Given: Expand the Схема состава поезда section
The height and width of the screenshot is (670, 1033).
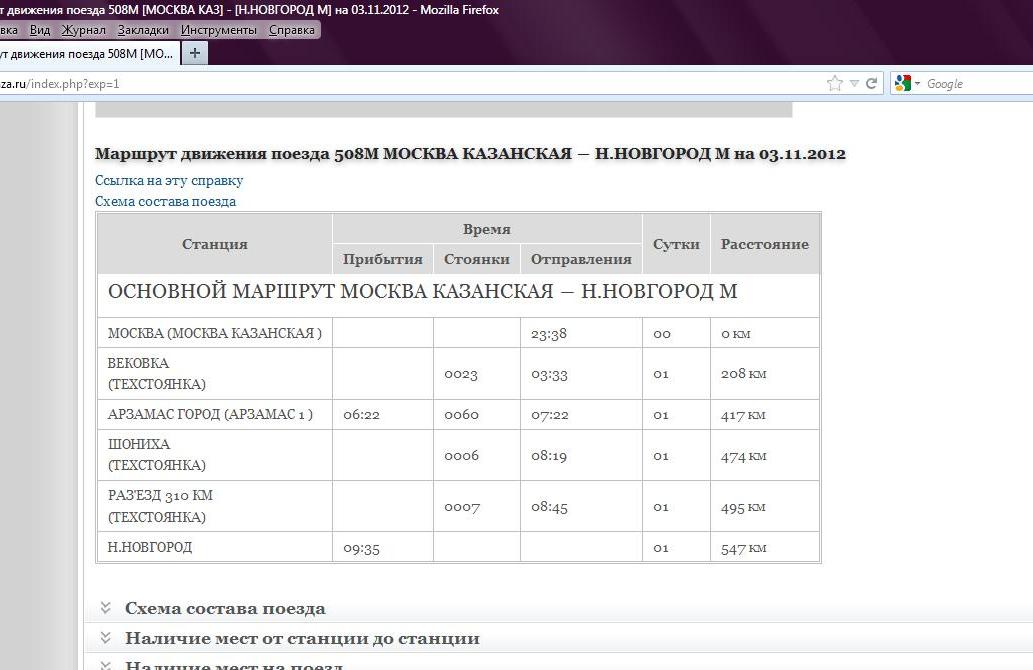Looking at the screenshot, I should [x=225, y=608].
